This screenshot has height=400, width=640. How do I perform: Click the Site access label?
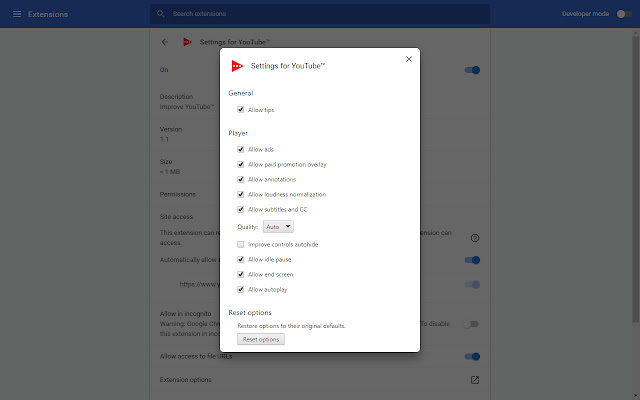[176, 217]
